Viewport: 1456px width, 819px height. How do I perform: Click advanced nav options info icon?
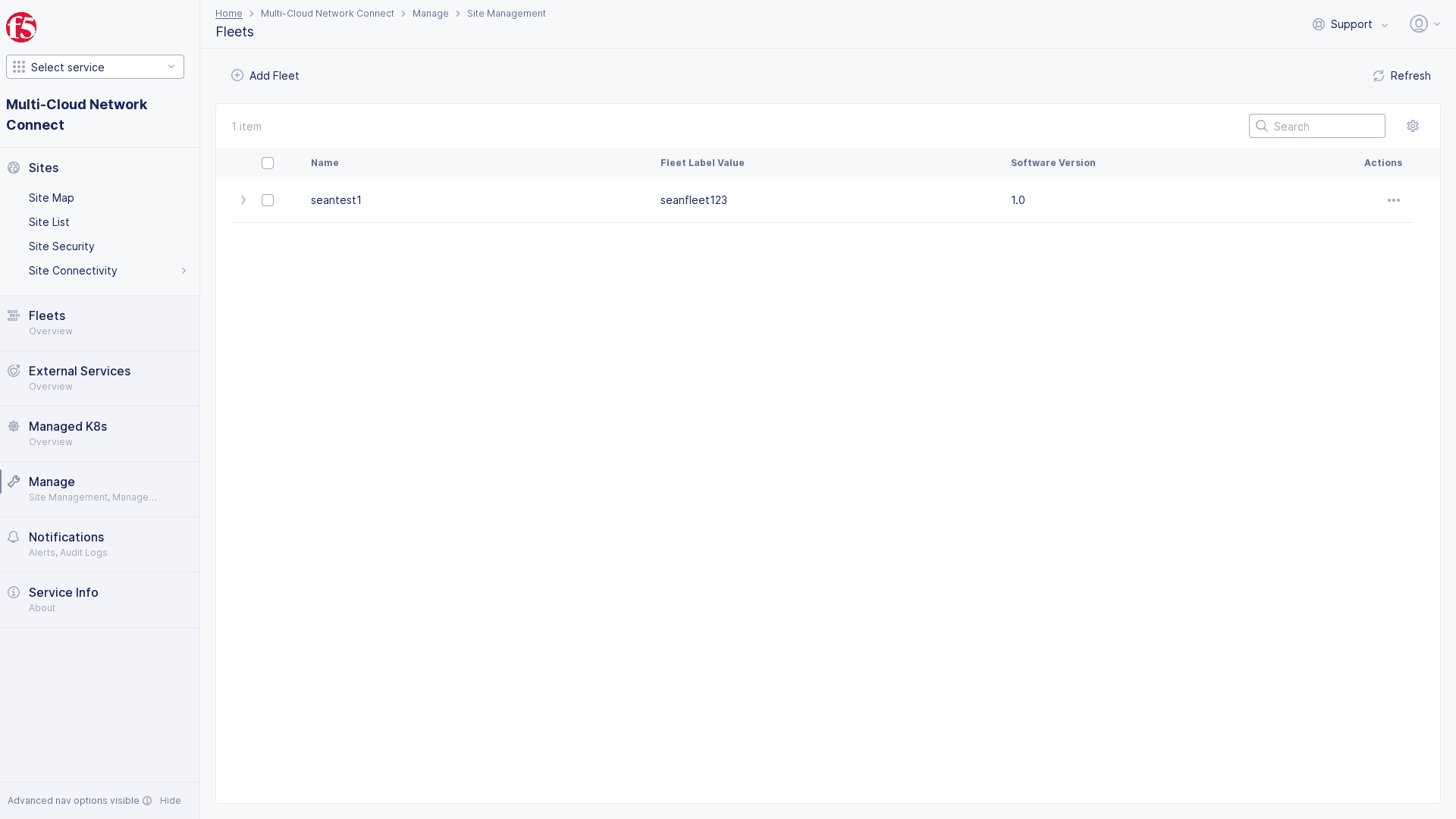(x=147, y=801)
